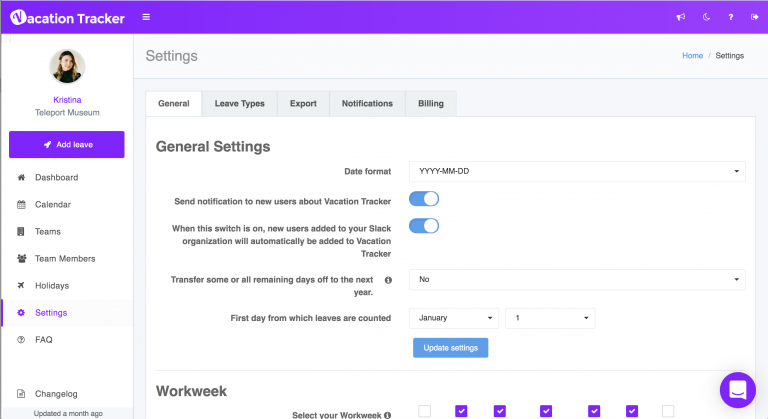Open the Billing tab
The height and width of the screenshot is (419, 768).
point(431,103)
